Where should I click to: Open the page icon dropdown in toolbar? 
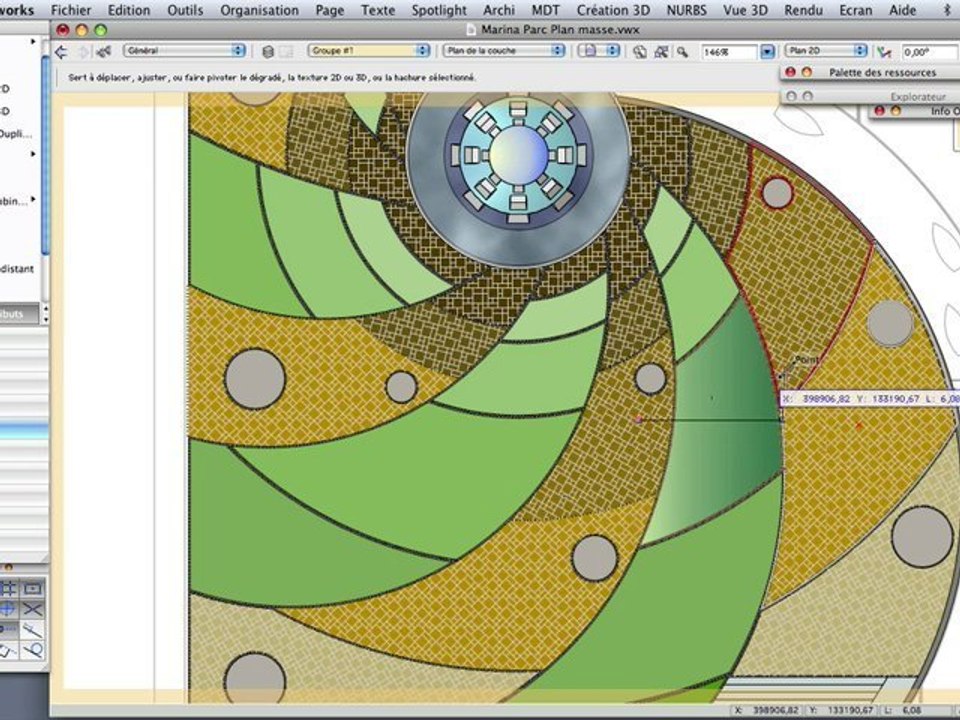pyautogui.click(x=599, y=51)
